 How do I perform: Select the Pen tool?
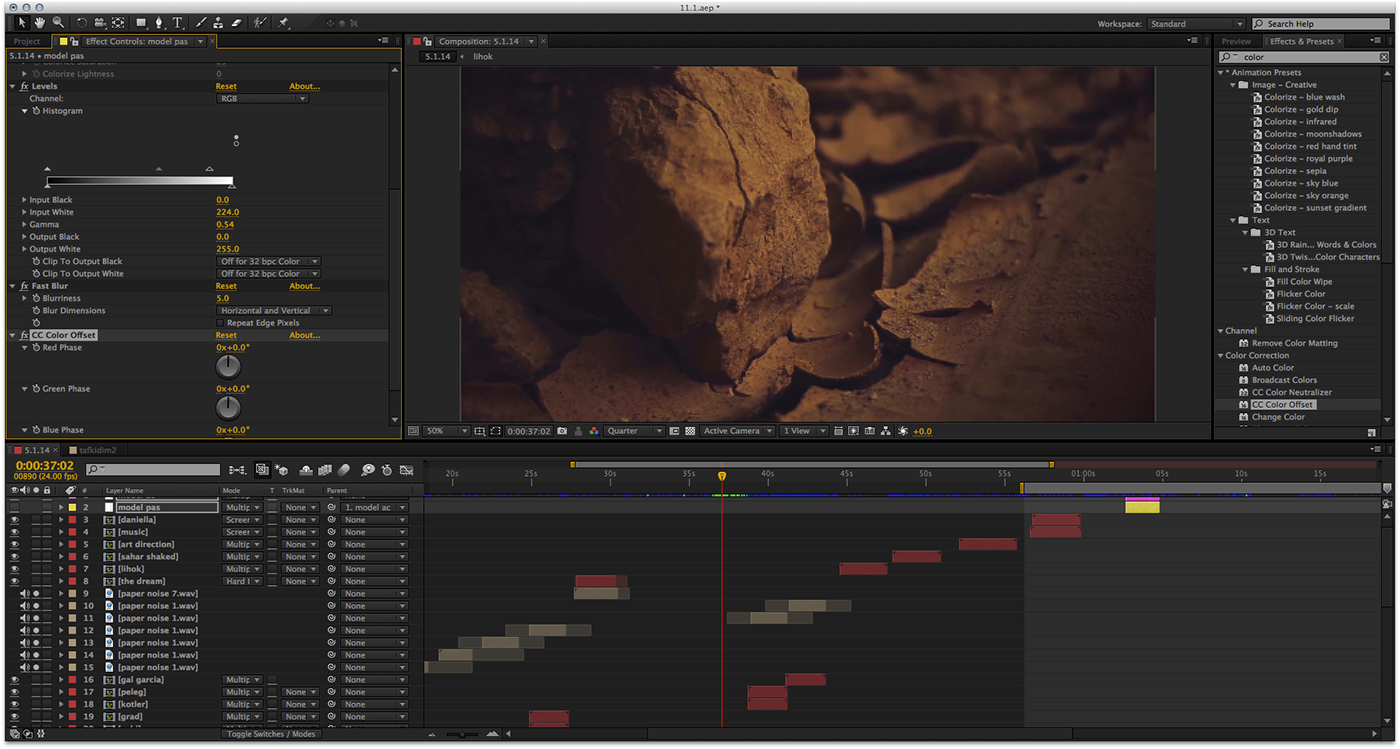click(159, 22)
